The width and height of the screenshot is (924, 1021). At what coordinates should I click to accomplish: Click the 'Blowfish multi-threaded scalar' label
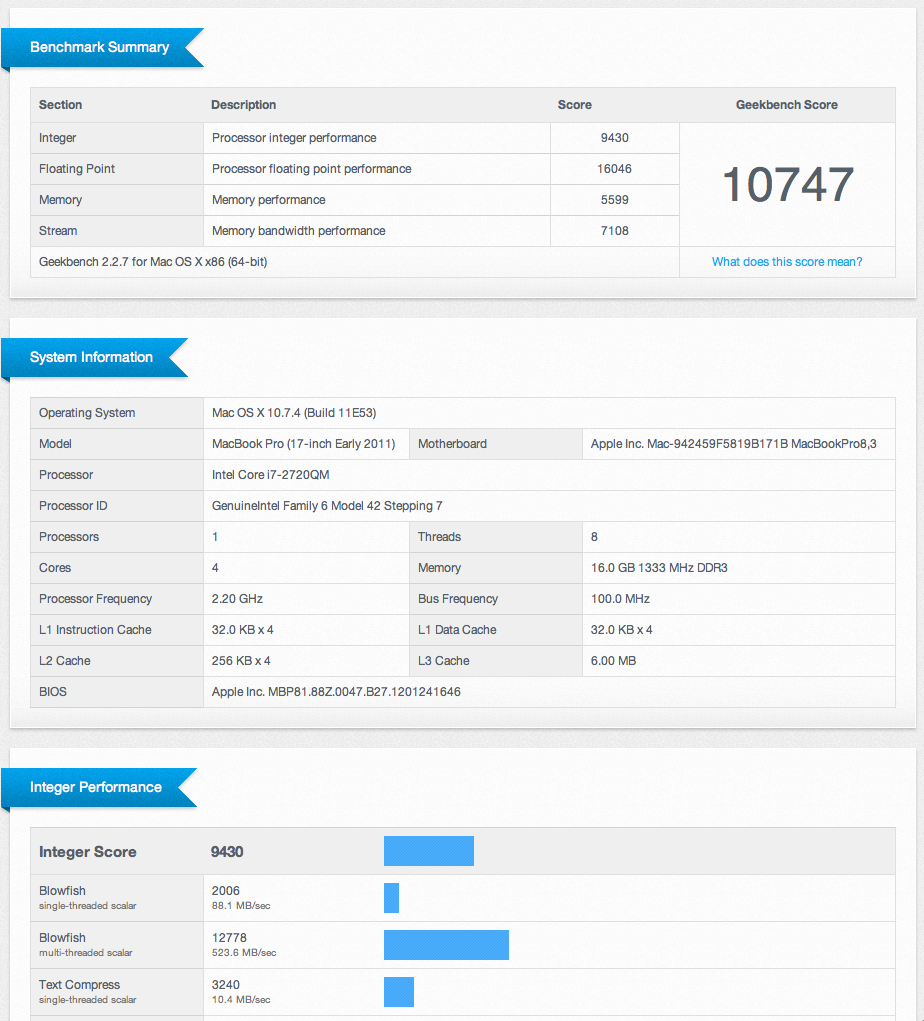(x=85, y=944)
